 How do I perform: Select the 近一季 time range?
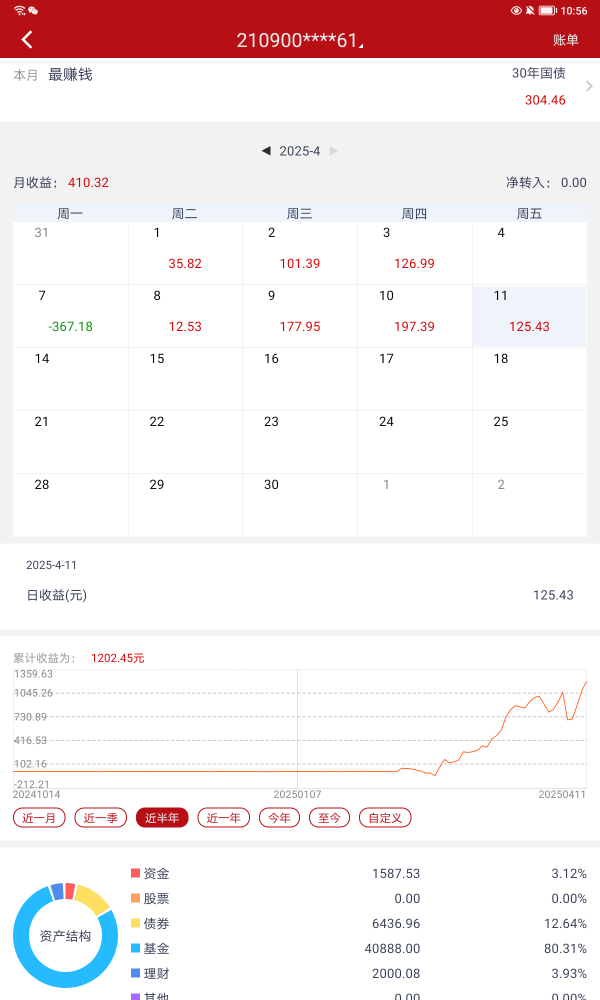point(101,818)
